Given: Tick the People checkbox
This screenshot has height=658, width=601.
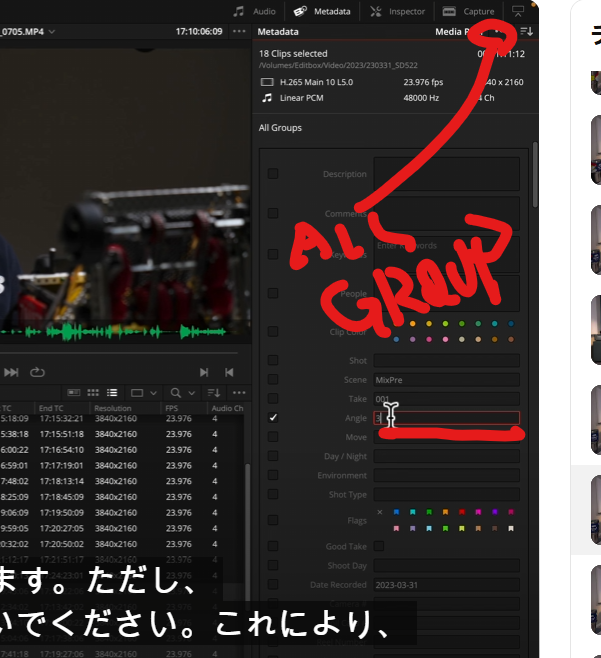Looking at the screenshot, I should pos(273,293).
